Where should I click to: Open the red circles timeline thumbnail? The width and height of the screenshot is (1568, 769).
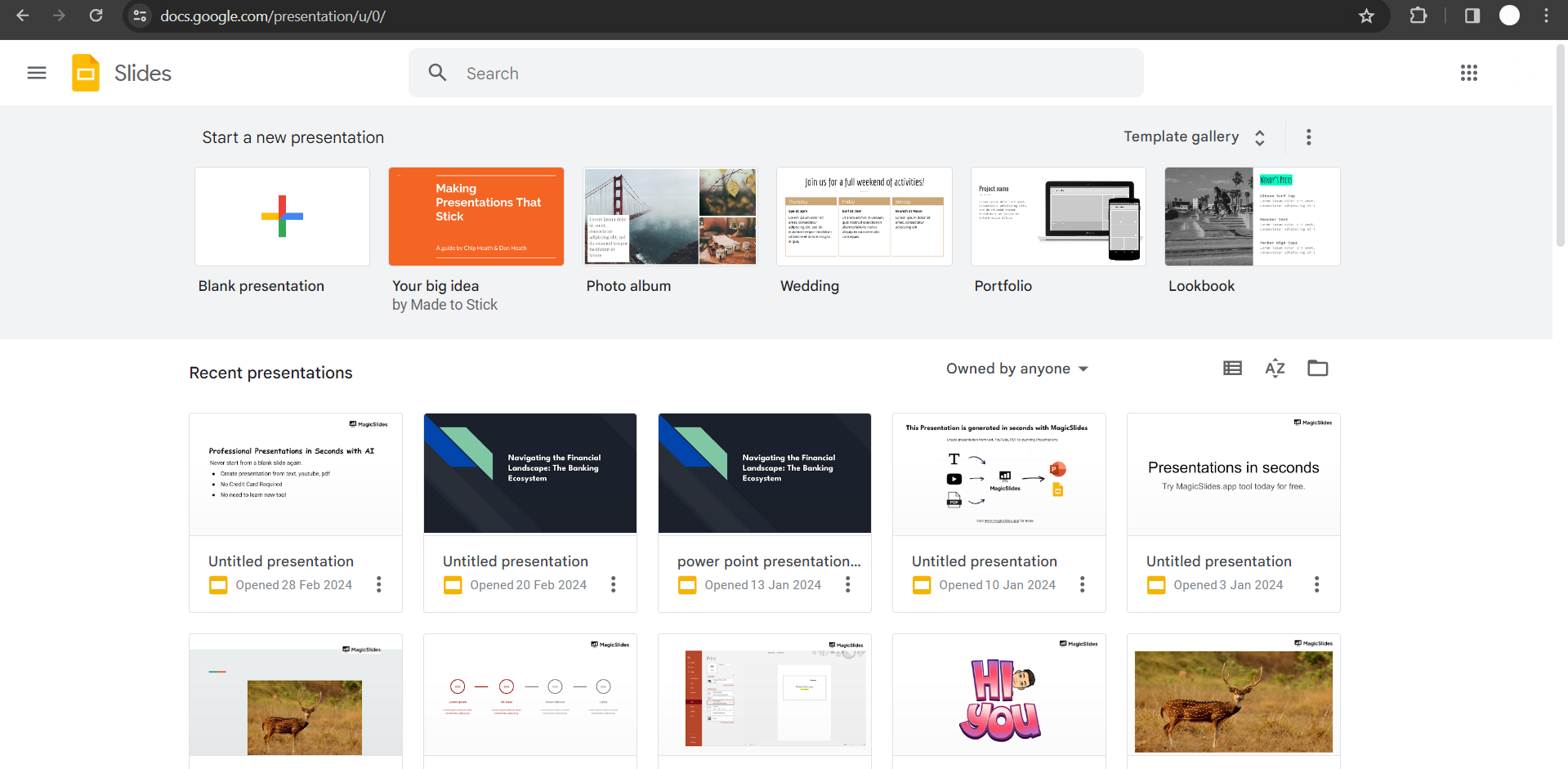[530, 695]
